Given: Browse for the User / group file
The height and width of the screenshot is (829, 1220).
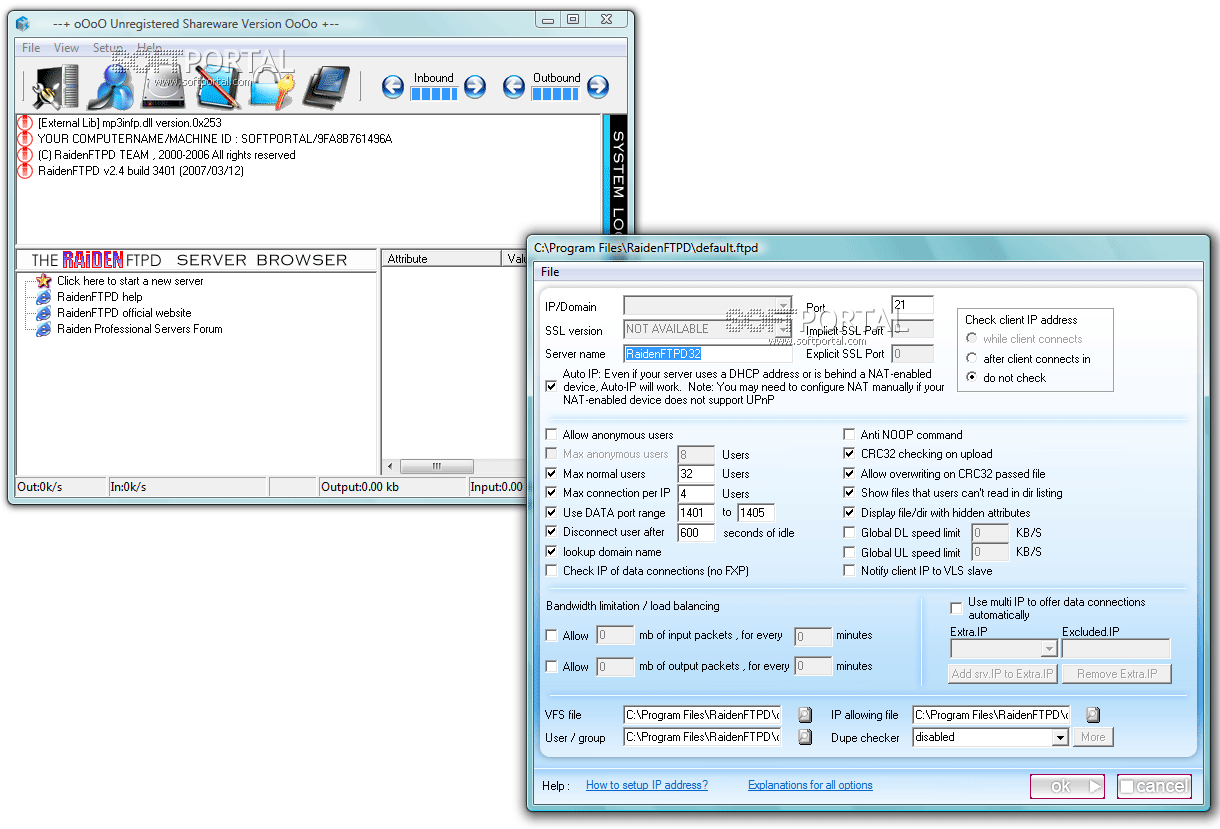Looking at the screenshot, I should pos(805,737).
